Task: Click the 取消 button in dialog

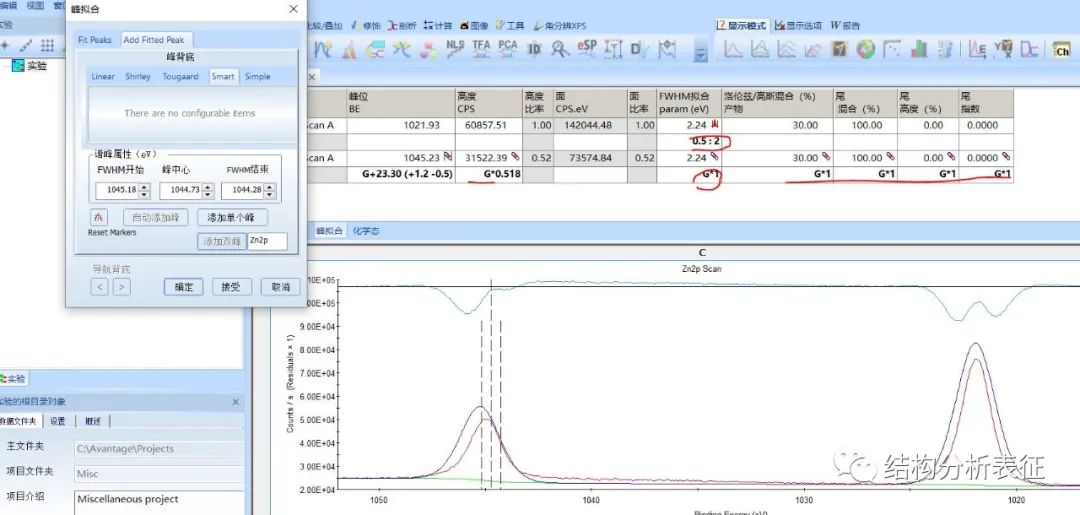Action: click(x=280, y=287)
